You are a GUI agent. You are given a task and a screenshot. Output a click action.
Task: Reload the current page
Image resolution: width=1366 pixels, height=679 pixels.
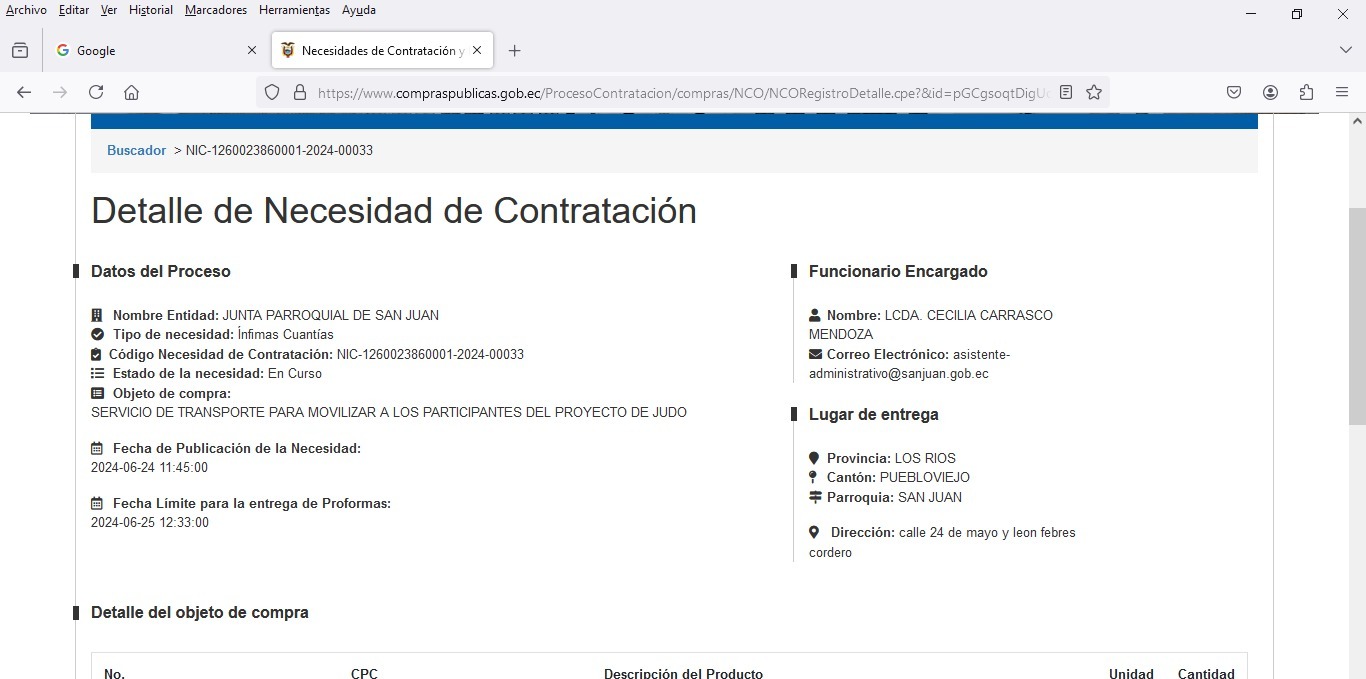click(96, 92)
